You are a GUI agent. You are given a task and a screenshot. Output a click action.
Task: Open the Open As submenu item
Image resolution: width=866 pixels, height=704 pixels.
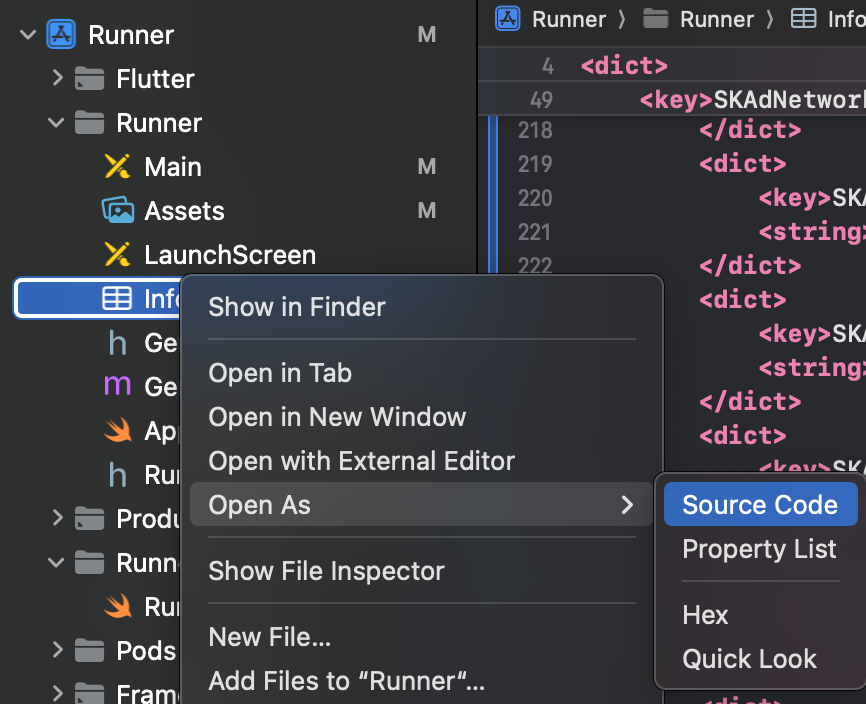pos(422,505)
